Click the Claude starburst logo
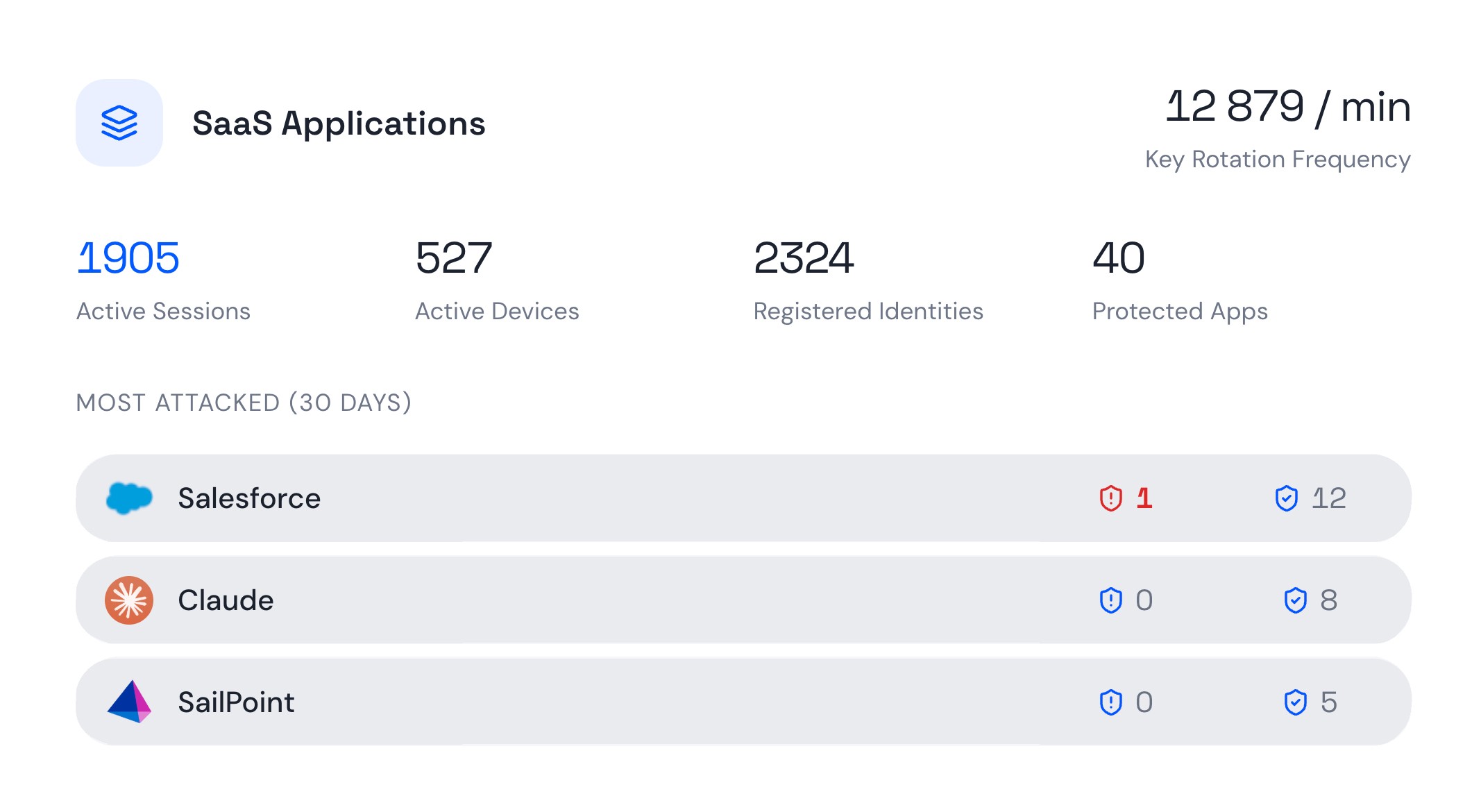 pos(129,600)
